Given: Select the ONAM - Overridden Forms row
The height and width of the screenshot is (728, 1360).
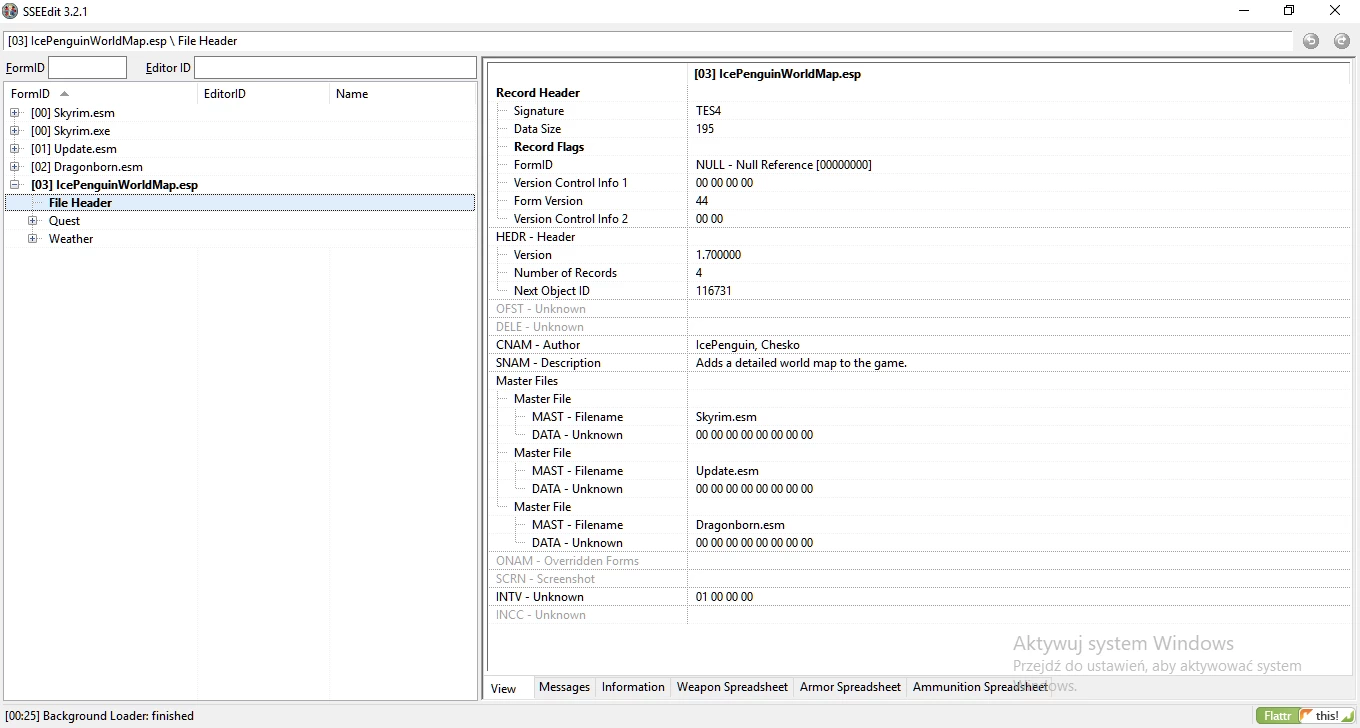Looking at the screenshot, I should 918,561.
